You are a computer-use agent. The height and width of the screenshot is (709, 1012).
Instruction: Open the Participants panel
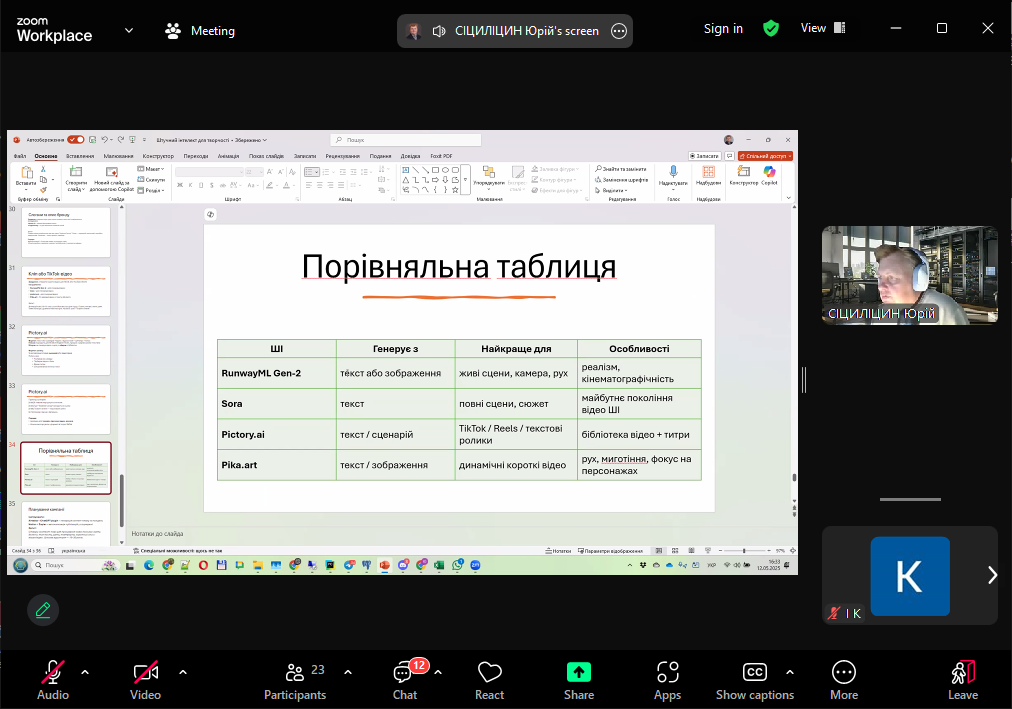pos(295,681)
